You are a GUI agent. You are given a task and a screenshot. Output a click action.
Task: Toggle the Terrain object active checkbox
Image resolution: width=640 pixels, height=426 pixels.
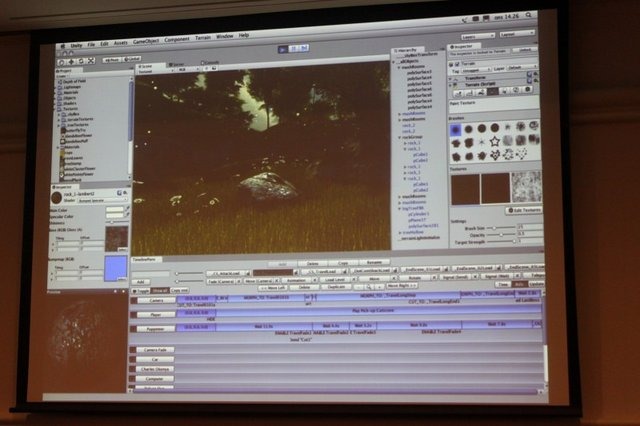point(457,64)
